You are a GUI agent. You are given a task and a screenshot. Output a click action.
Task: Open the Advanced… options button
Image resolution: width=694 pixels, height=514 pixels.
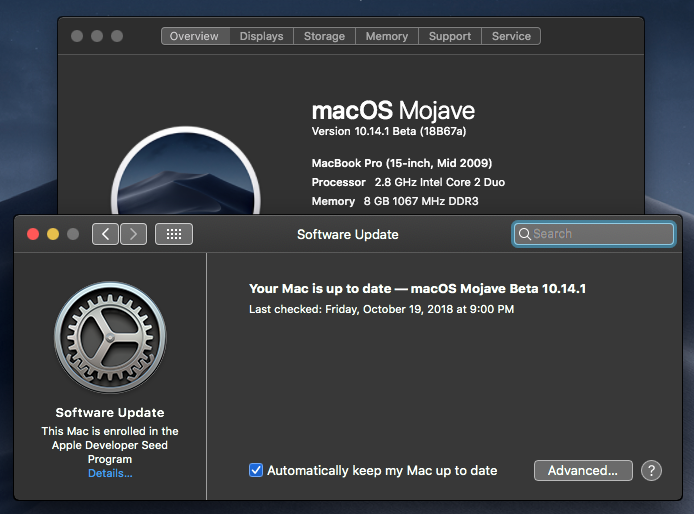pos(583,470)
